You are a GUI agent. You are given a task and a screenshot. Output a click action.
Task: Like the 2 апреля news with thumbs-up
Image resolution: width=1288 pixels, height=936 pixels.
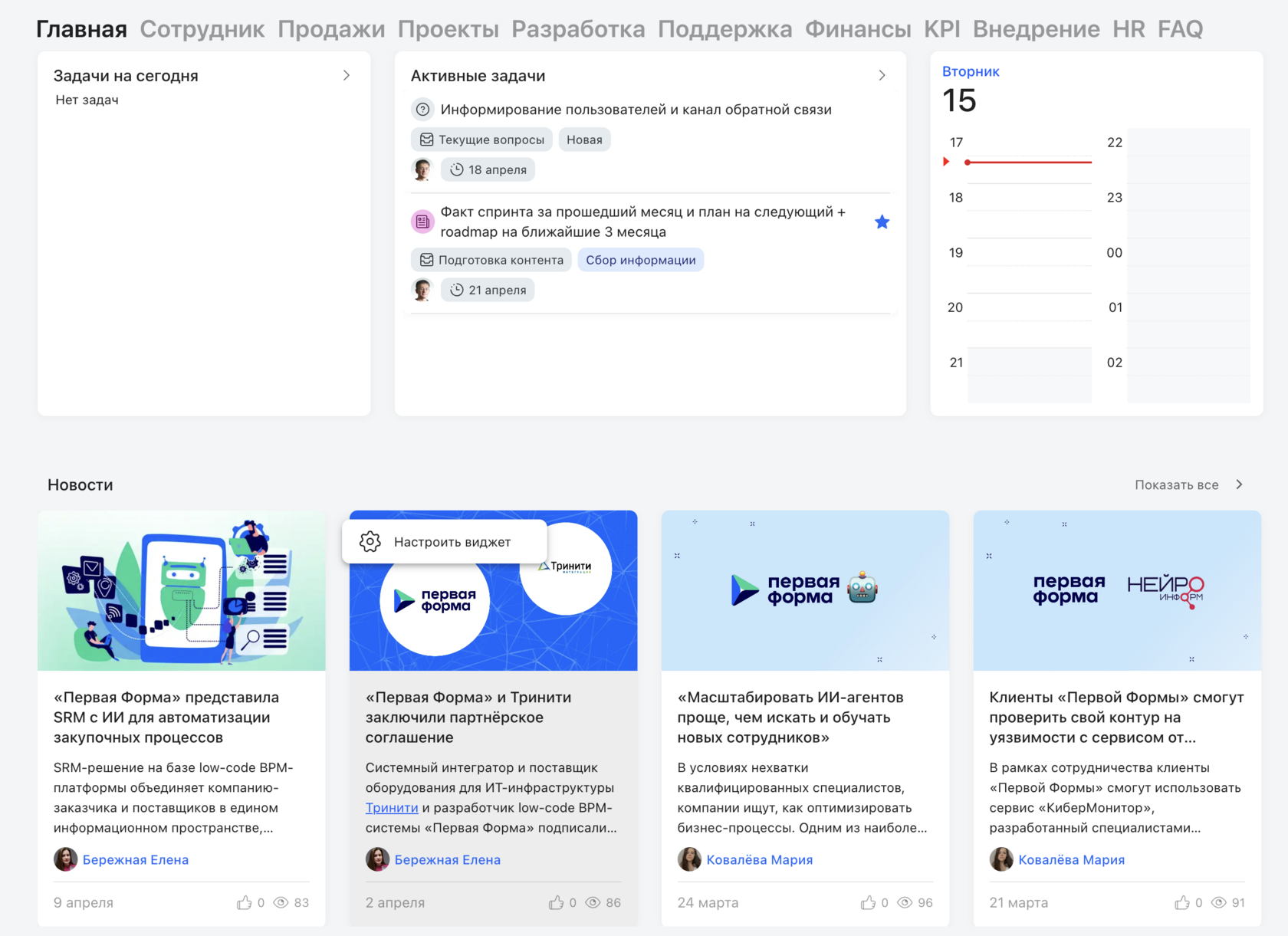tap(557, 902)
